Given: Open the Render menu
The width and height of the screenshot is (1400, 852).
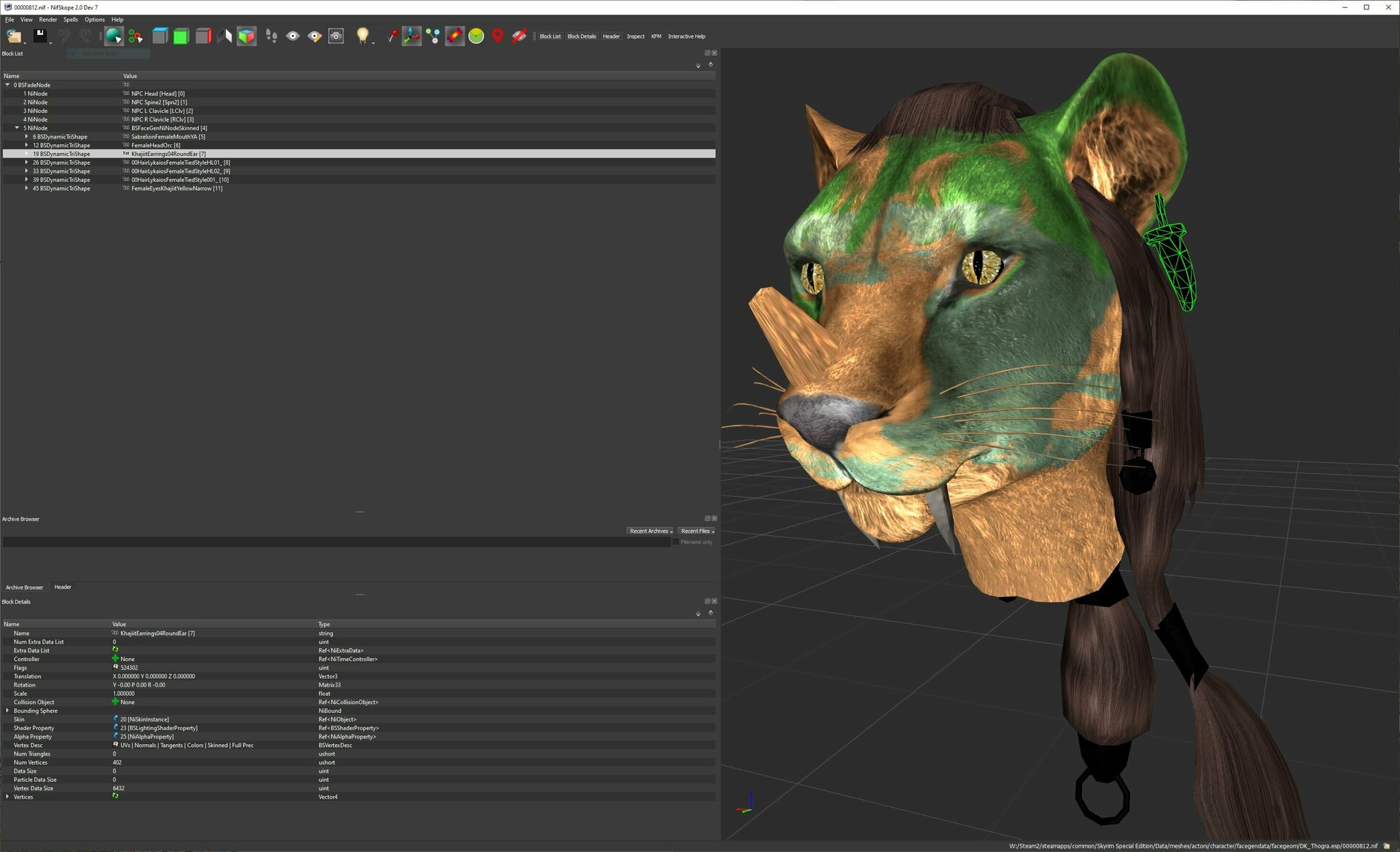Looking at the screenshot, I should click(x=48, y=20).
